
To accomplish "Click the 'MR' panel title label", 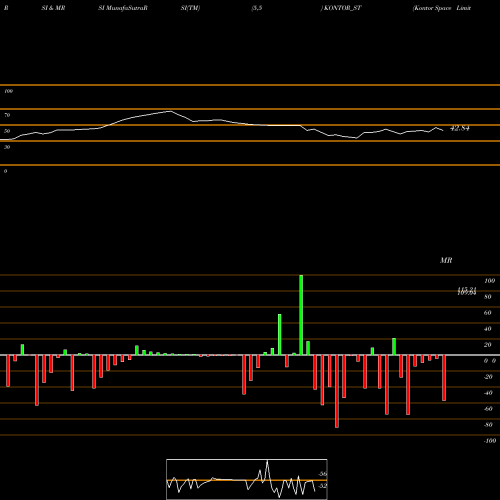I will 446,260.
